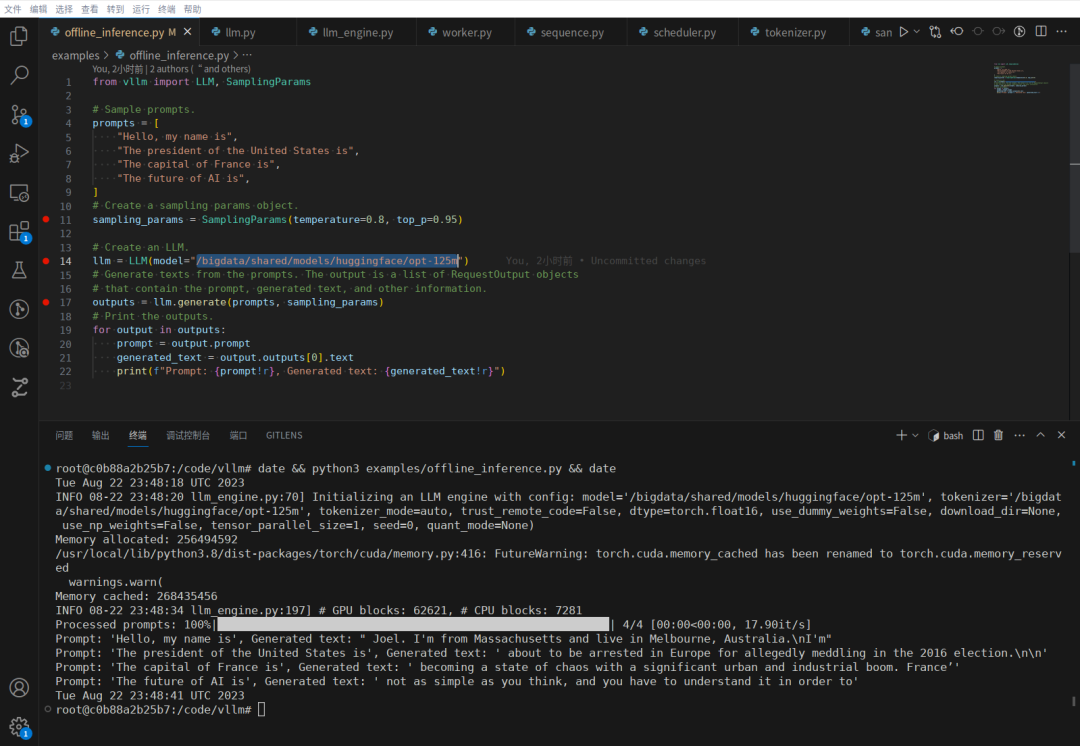
Task: Switch to Problems panel tab (问题)
Action: (x=64, y=435)
